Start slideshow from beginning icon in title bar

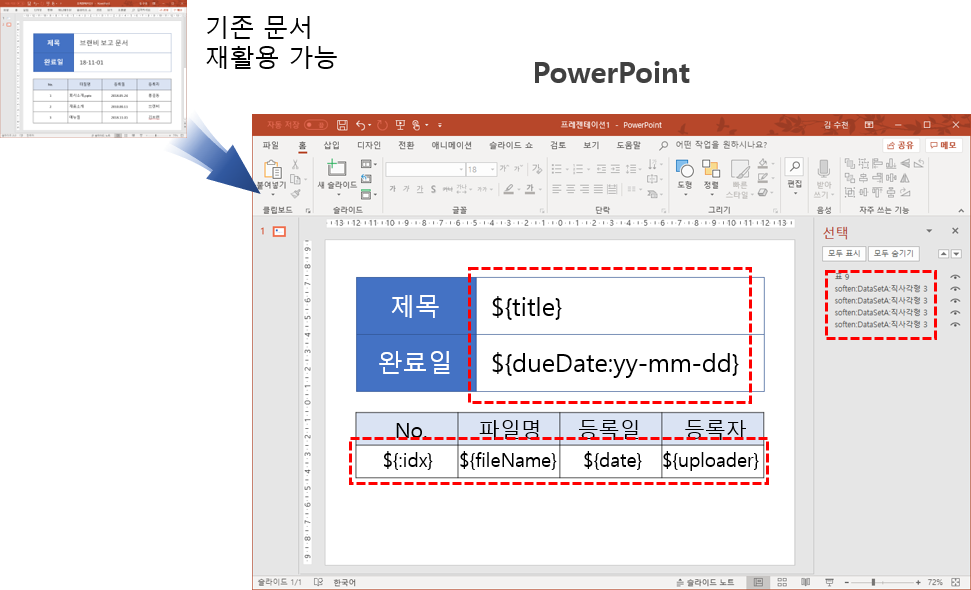click(x=400, y=125)
